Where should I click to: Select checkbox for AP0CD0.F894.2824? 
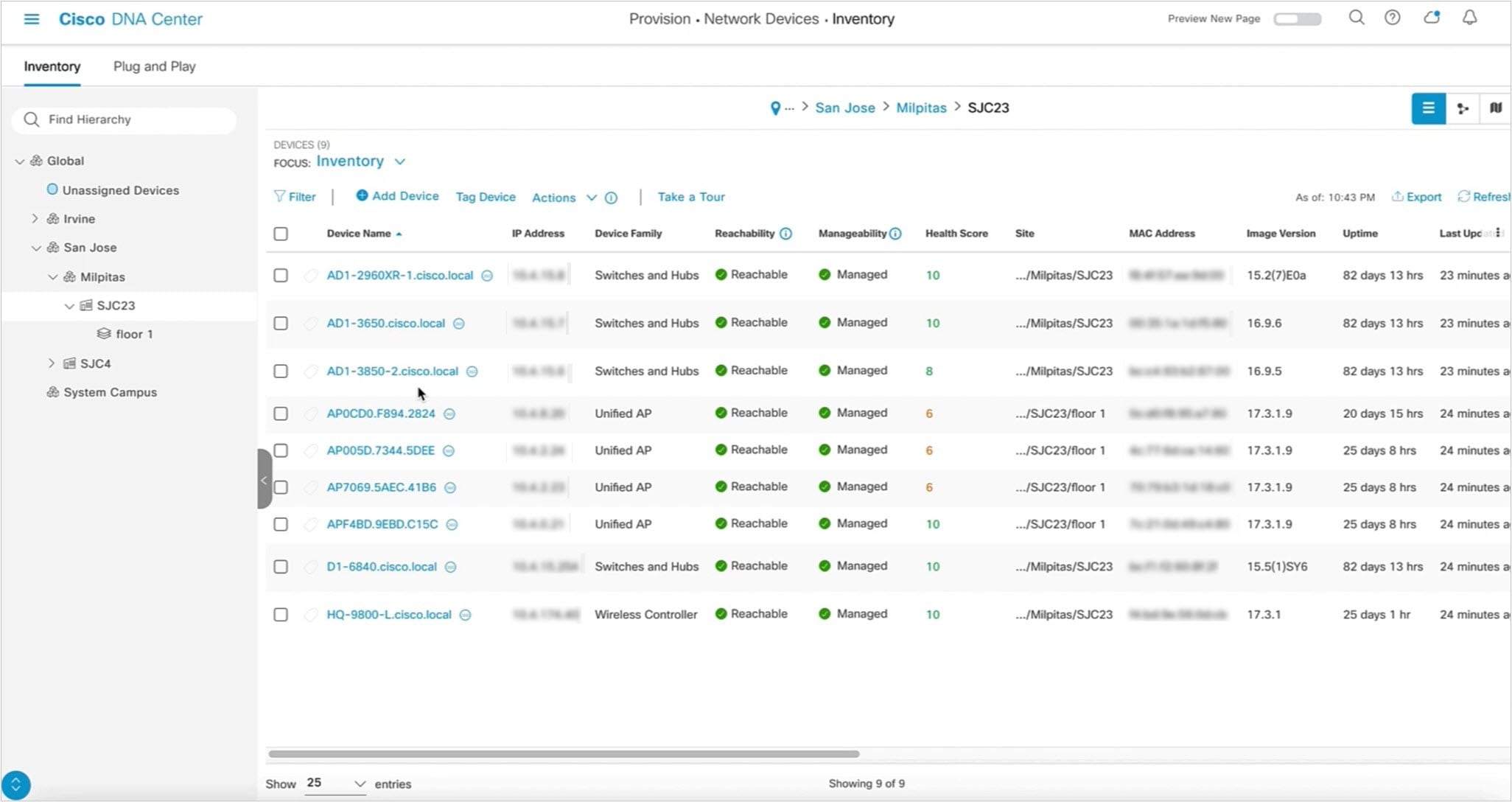click(281, 414)
